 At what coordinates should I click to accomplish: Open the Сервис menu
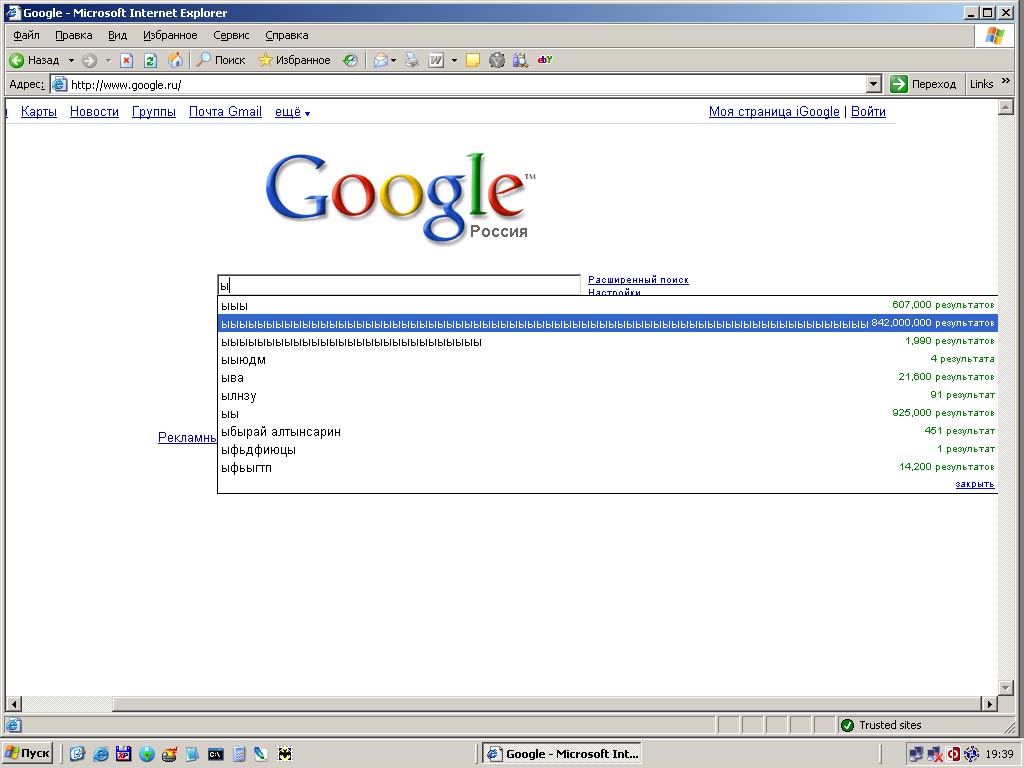[231, 35]
